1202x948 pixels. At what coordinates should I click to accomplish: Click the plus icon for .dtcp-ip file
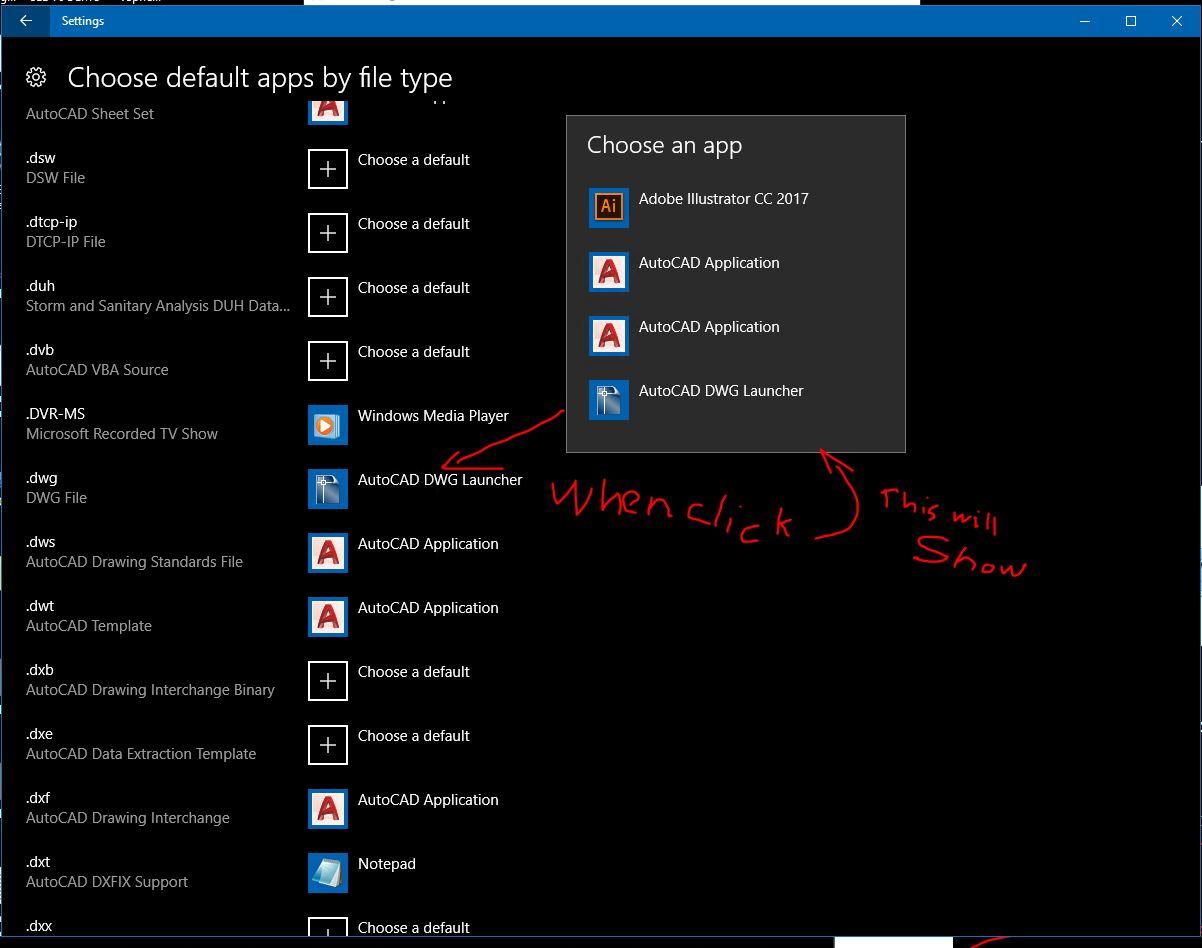click(x=328, y=233)
